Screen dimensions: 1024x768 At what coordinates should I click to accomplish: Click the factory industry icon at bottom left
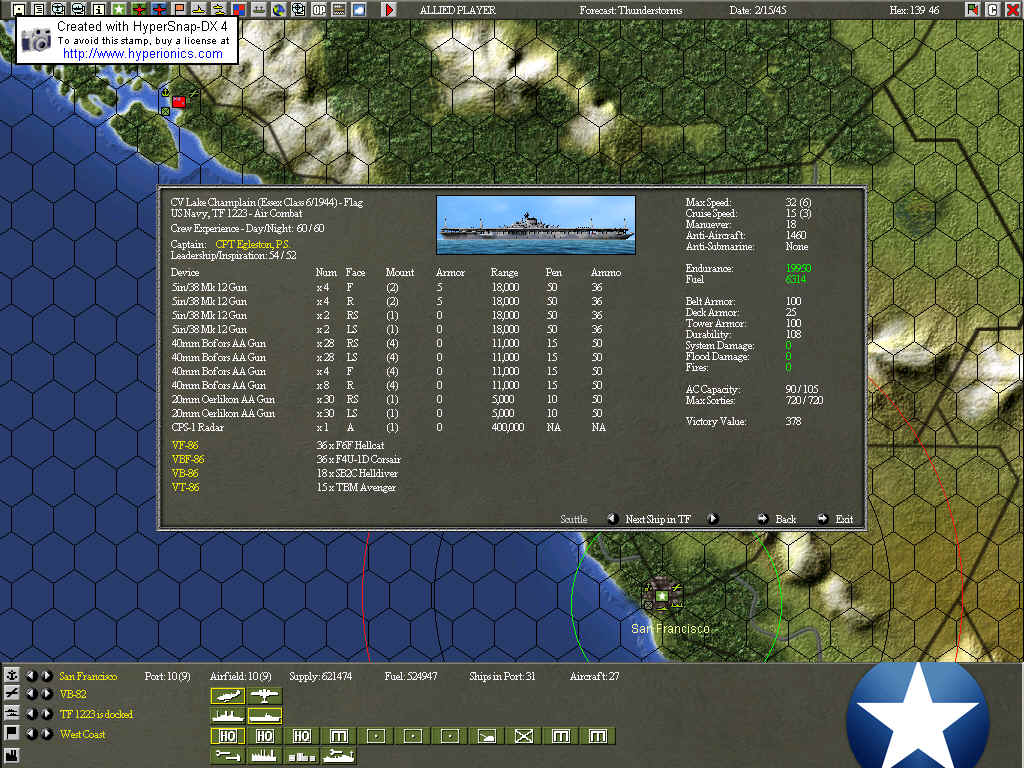[11, 756]
